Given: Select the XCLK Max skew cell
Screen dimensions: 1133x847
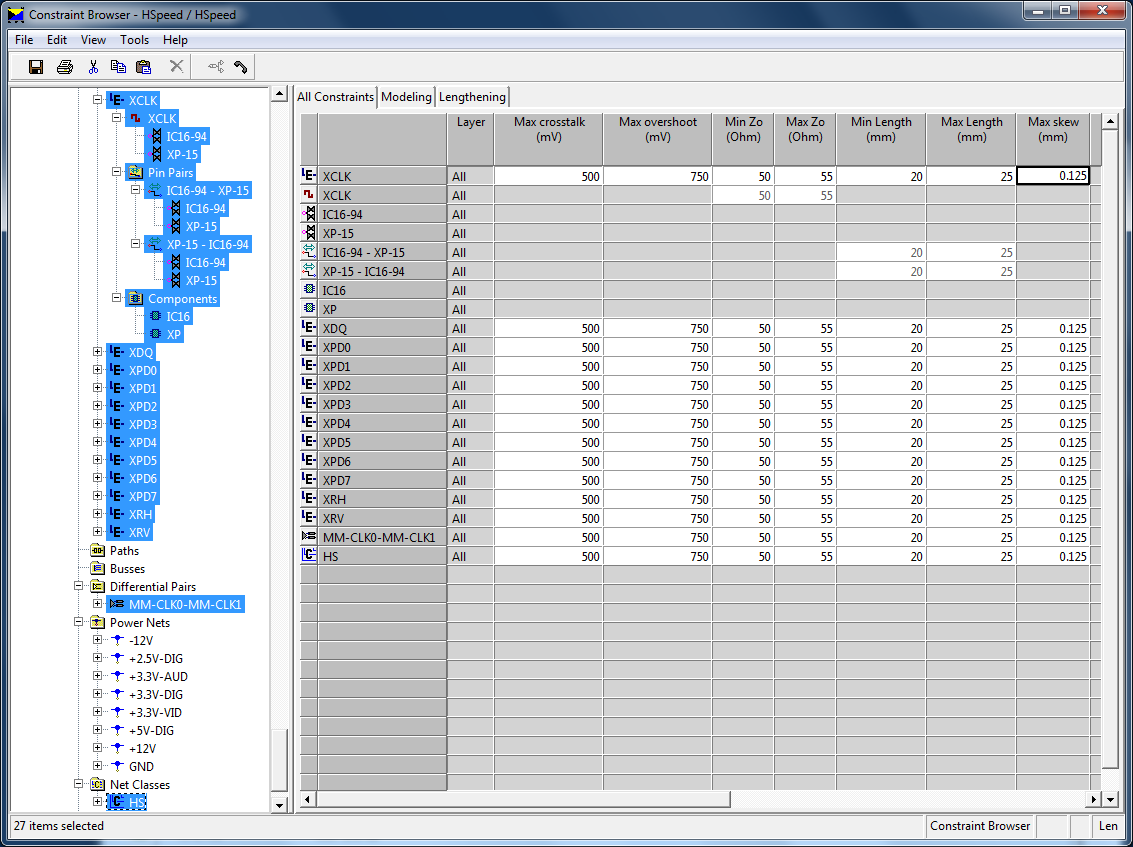Looking at the screenshot, I should pos(1052,176).
